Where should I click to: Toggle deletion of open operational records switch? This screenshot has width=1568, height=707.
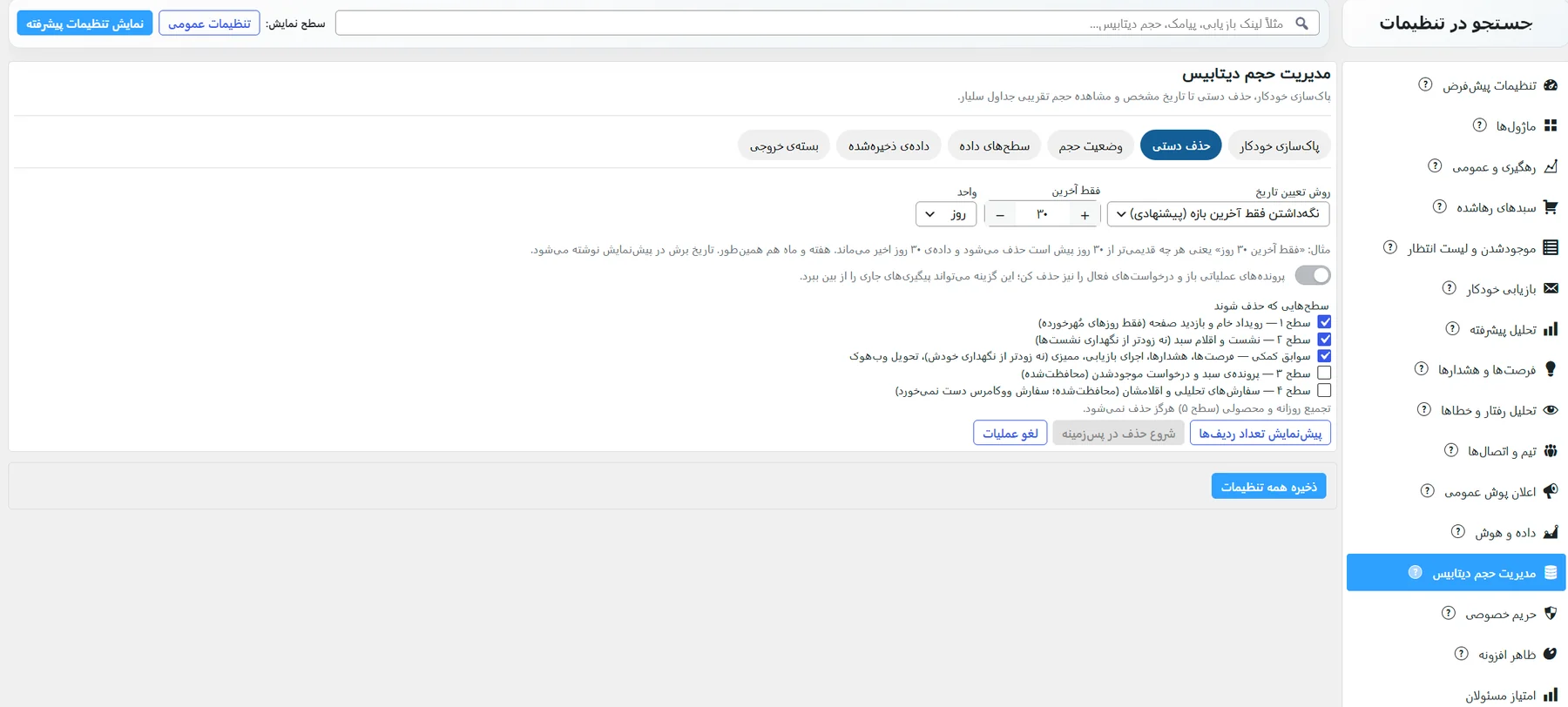tap(1313, 275)
